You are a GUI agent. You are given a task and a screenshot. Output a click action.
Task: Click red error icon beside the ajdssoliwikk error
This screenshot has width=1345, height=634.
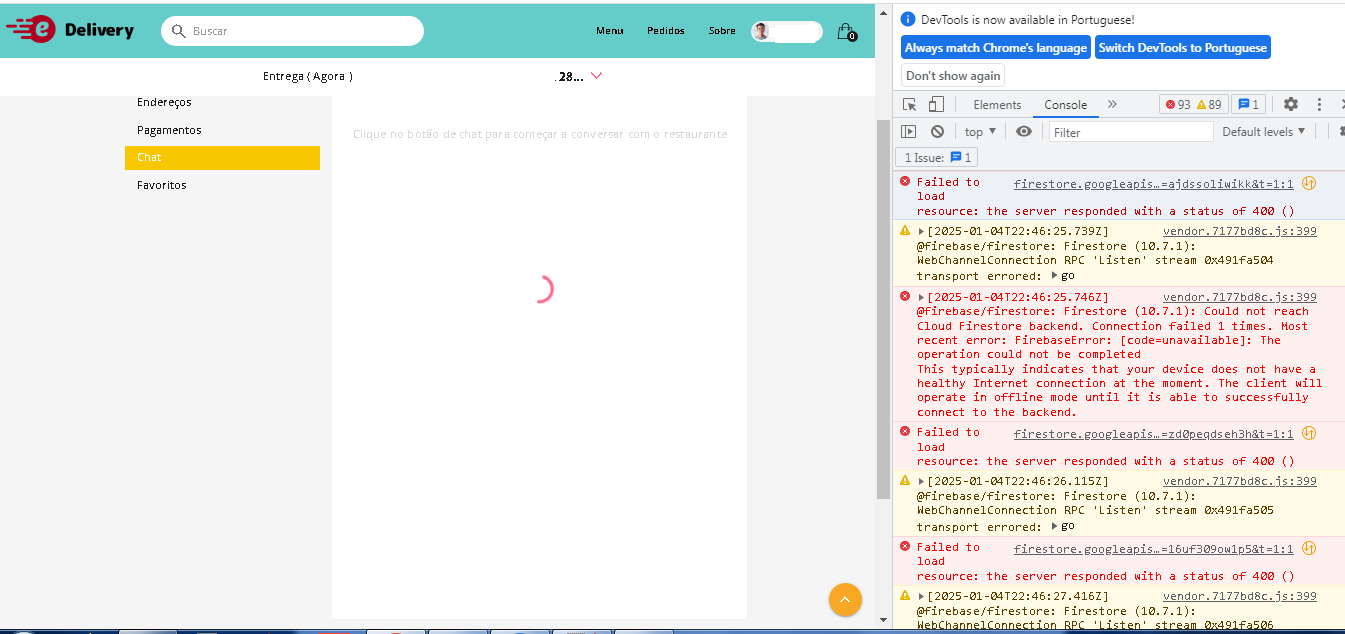coord(905,181)
